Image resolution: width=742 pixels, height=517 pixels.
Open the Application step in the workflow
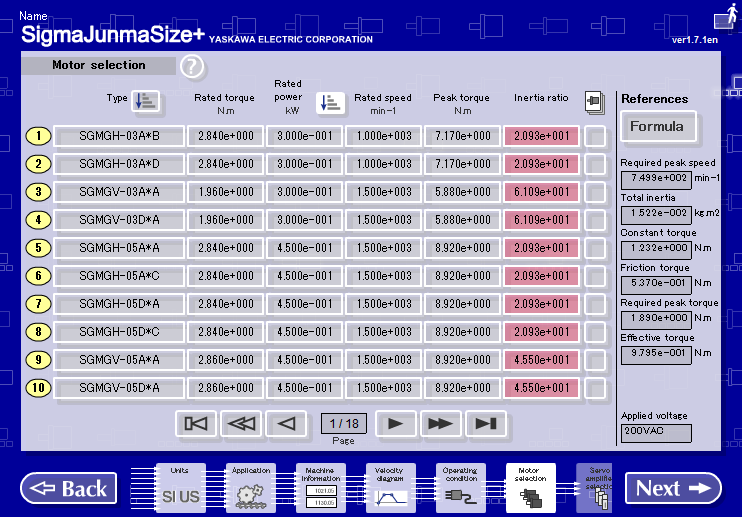point(251,488)
